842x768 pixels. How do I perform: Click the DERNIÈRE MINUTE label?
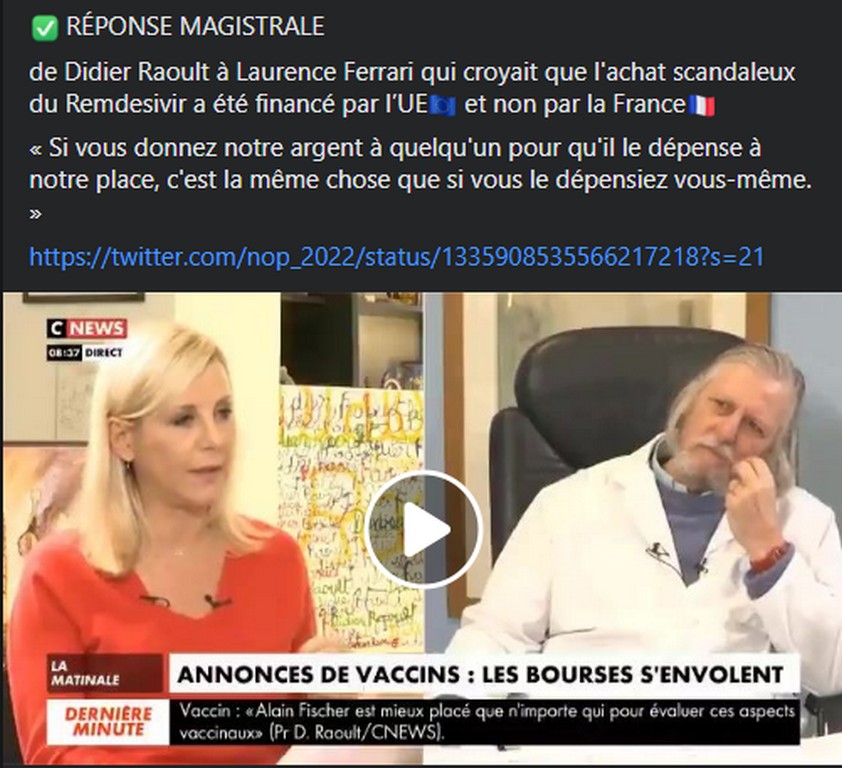tap(108, 722)
